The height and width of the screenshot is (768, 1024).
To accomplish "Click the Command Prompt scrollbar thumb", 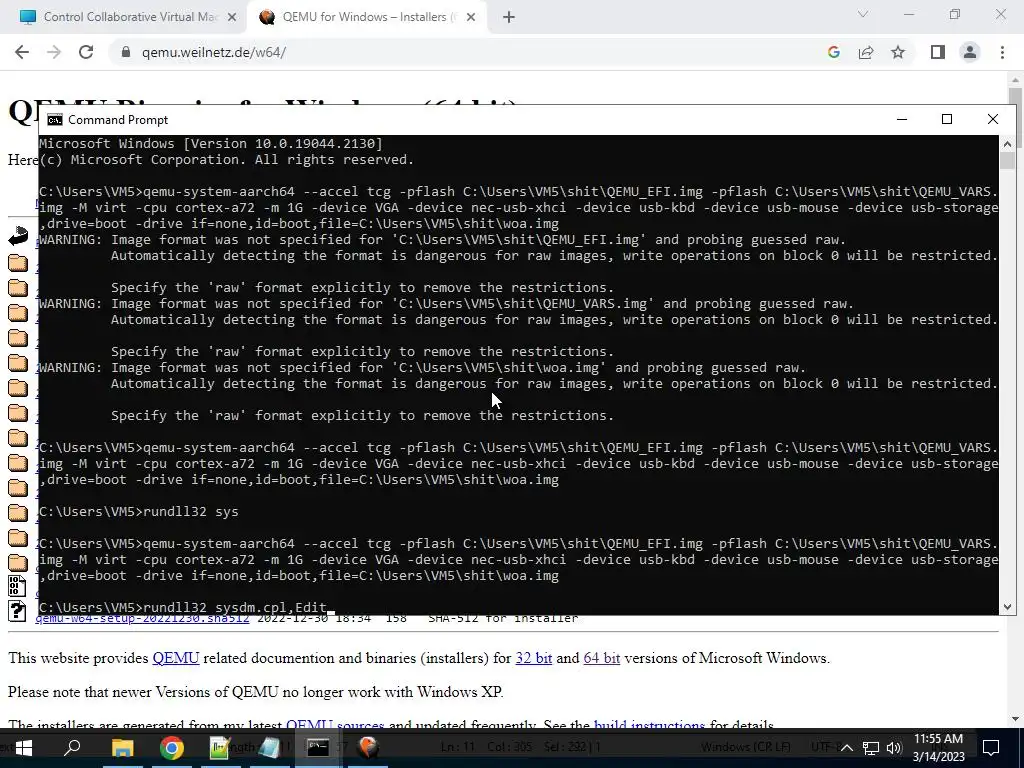I will [x=1007, y=161].
